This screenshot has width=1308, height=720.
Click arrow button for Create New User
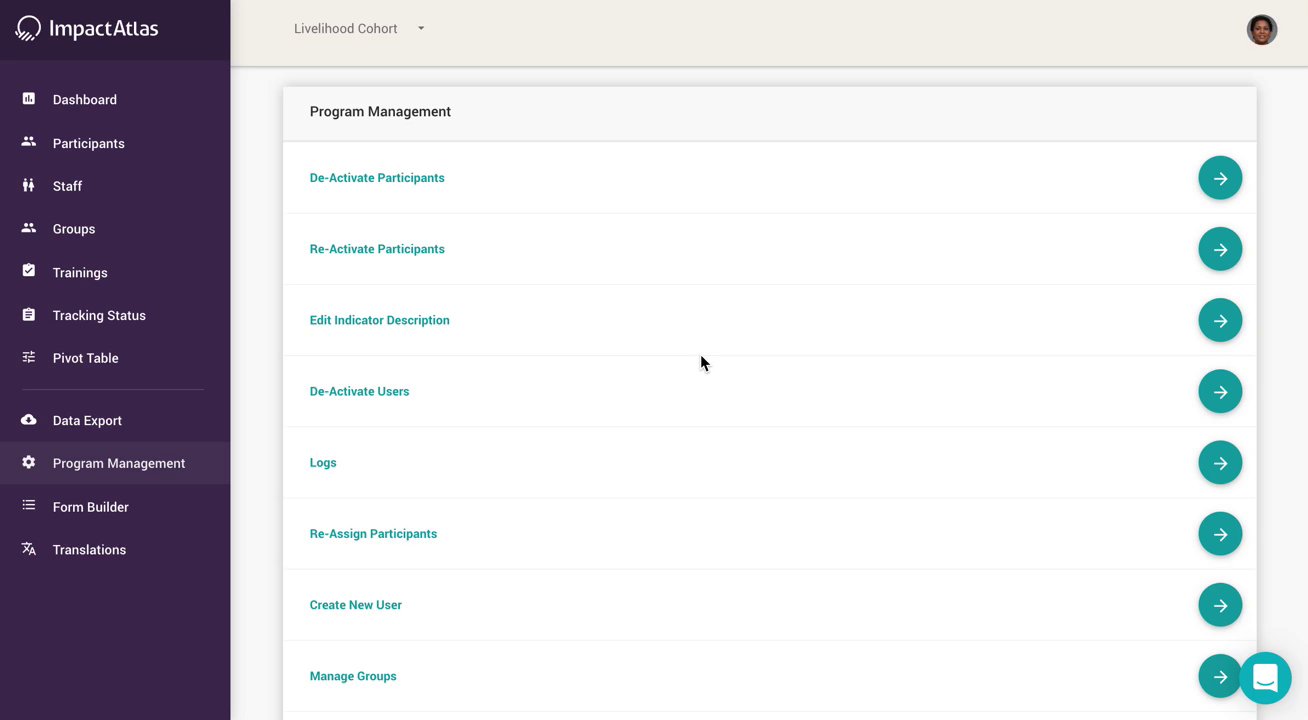(x=1220, y=605)
